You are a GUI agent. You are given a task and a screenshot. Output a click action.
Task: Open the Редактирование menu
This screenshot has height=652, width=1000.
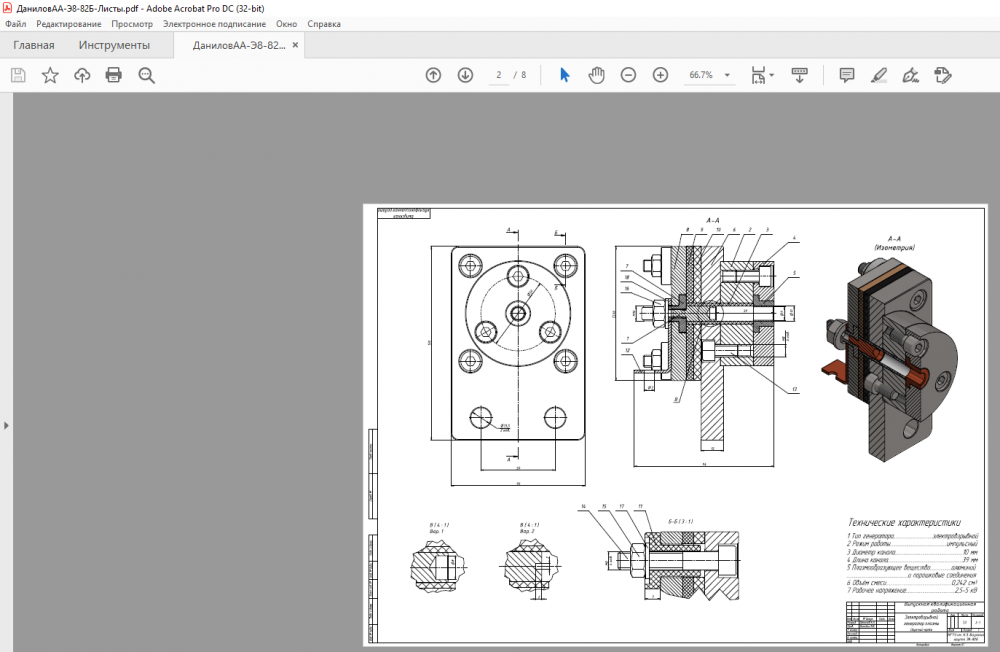click(x=69, y=23)
